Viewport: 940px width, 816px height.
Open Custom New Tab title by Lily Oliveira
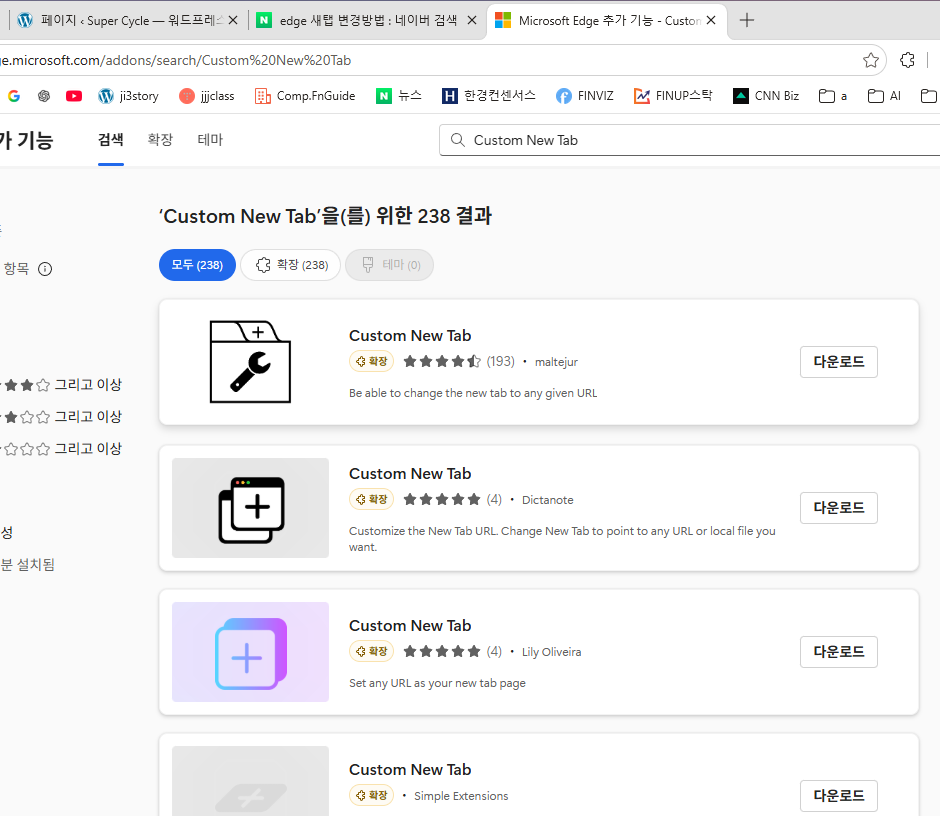click(410, 626)
